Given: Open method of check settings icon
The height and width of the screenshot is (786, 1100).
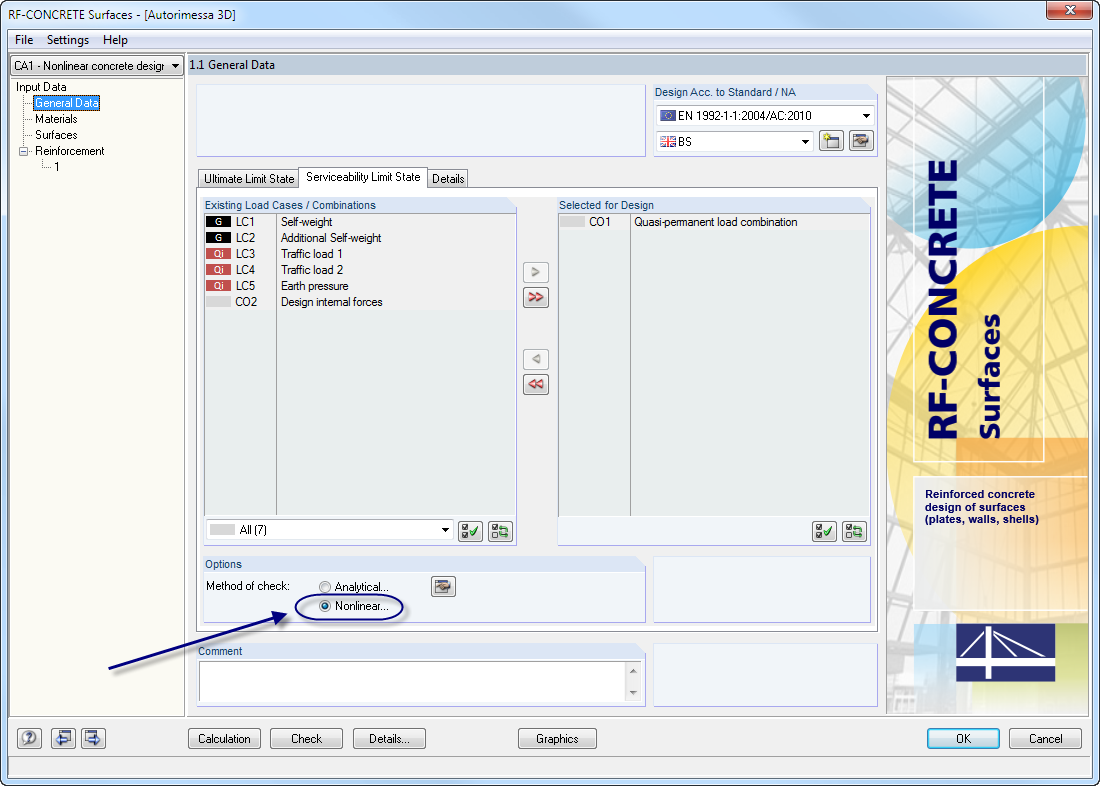Looking at the screenshot, I should (443, 586).
